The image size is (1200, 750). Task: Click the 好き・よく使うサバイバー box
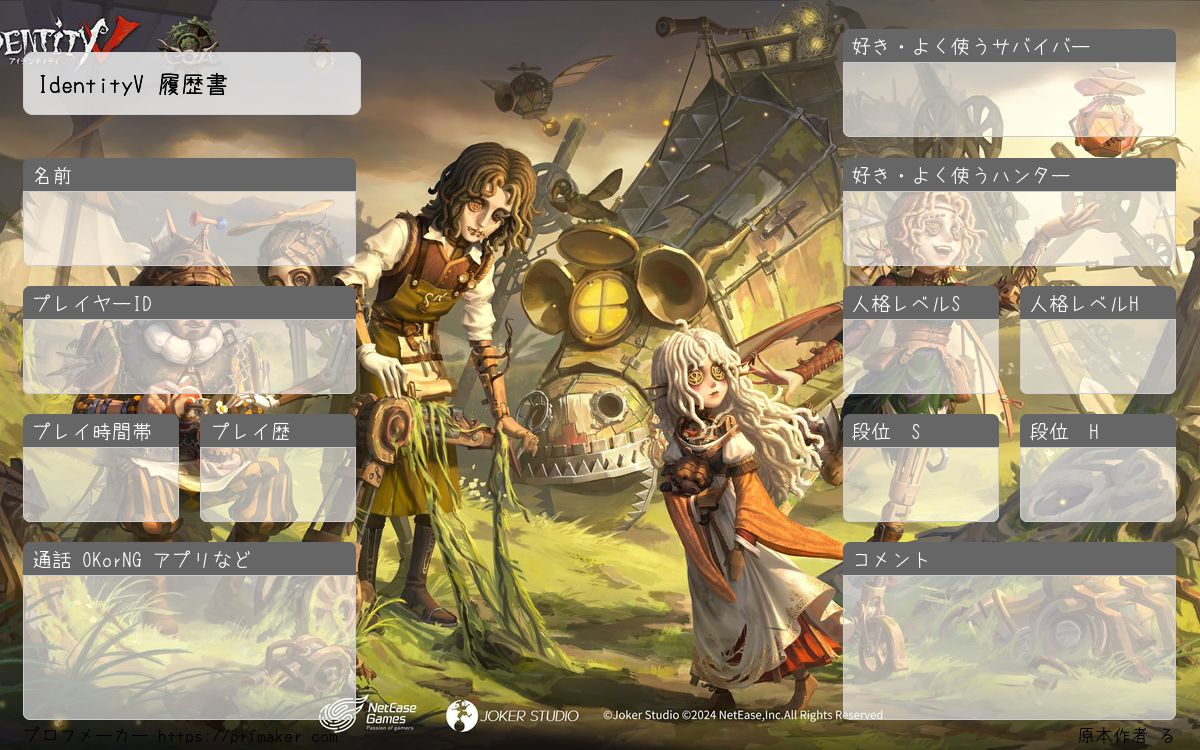click(x=1009, y=99)
